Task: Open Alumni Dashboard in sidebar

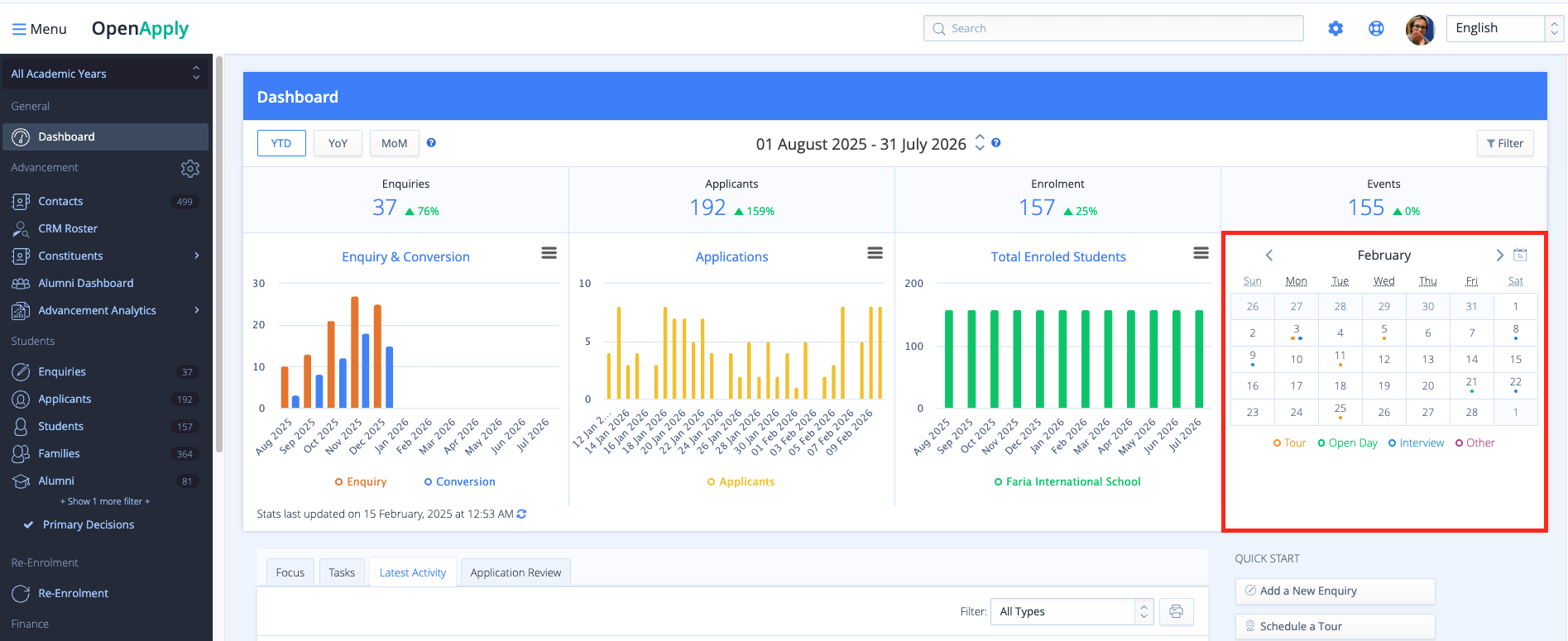Action: point(85,283)
